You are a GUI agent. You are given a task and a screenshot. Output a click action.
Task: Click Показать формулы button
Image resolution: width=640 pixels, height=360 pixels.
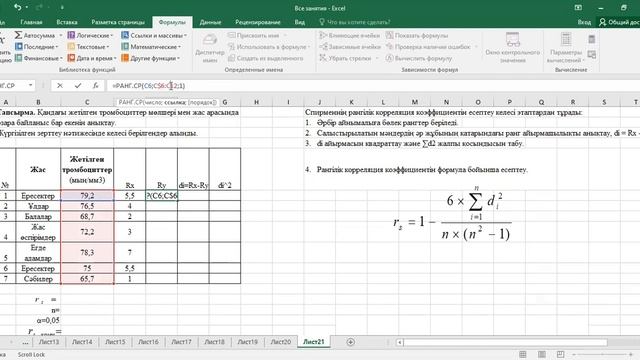pos(417,36)
